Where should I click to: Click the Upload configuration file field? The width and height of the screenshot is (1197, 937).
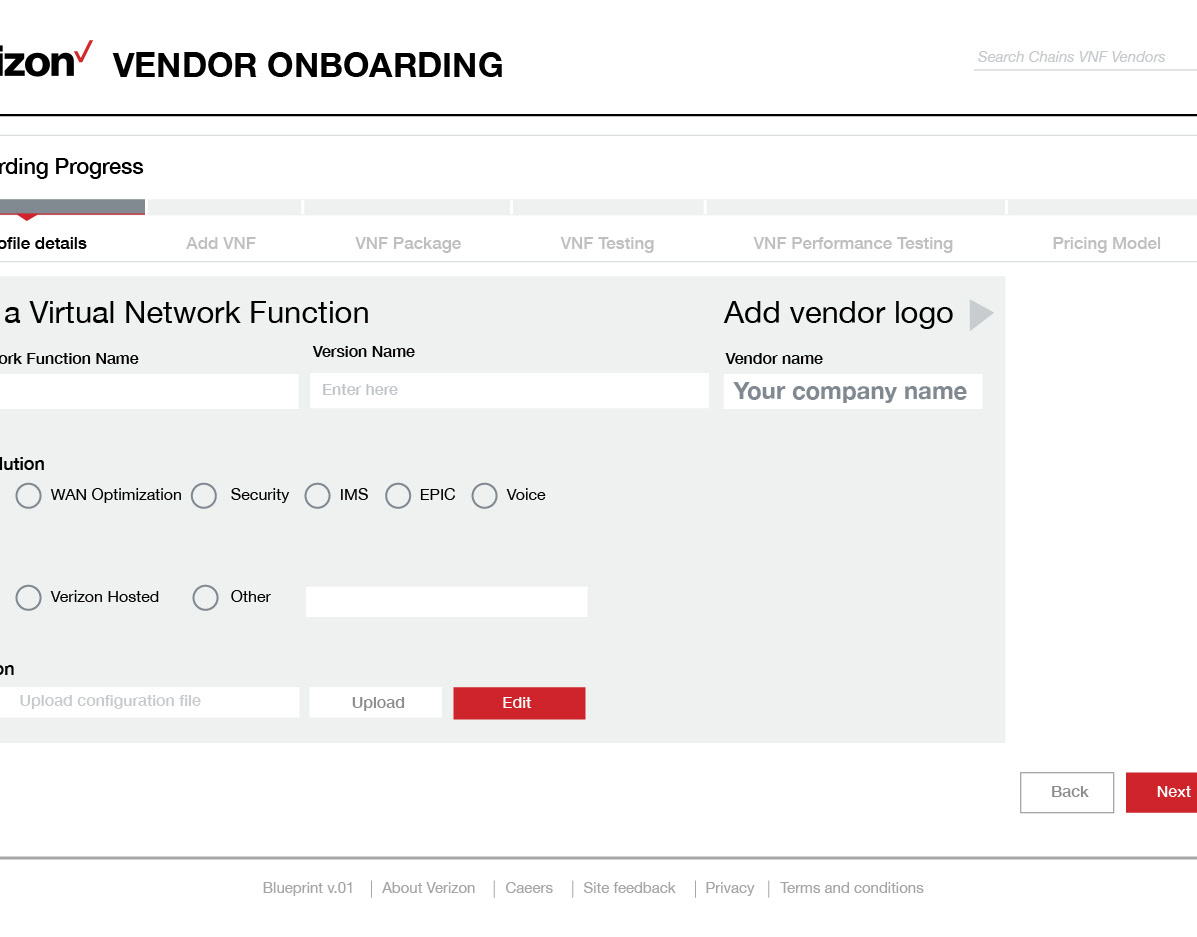click(x=150, y=702)
